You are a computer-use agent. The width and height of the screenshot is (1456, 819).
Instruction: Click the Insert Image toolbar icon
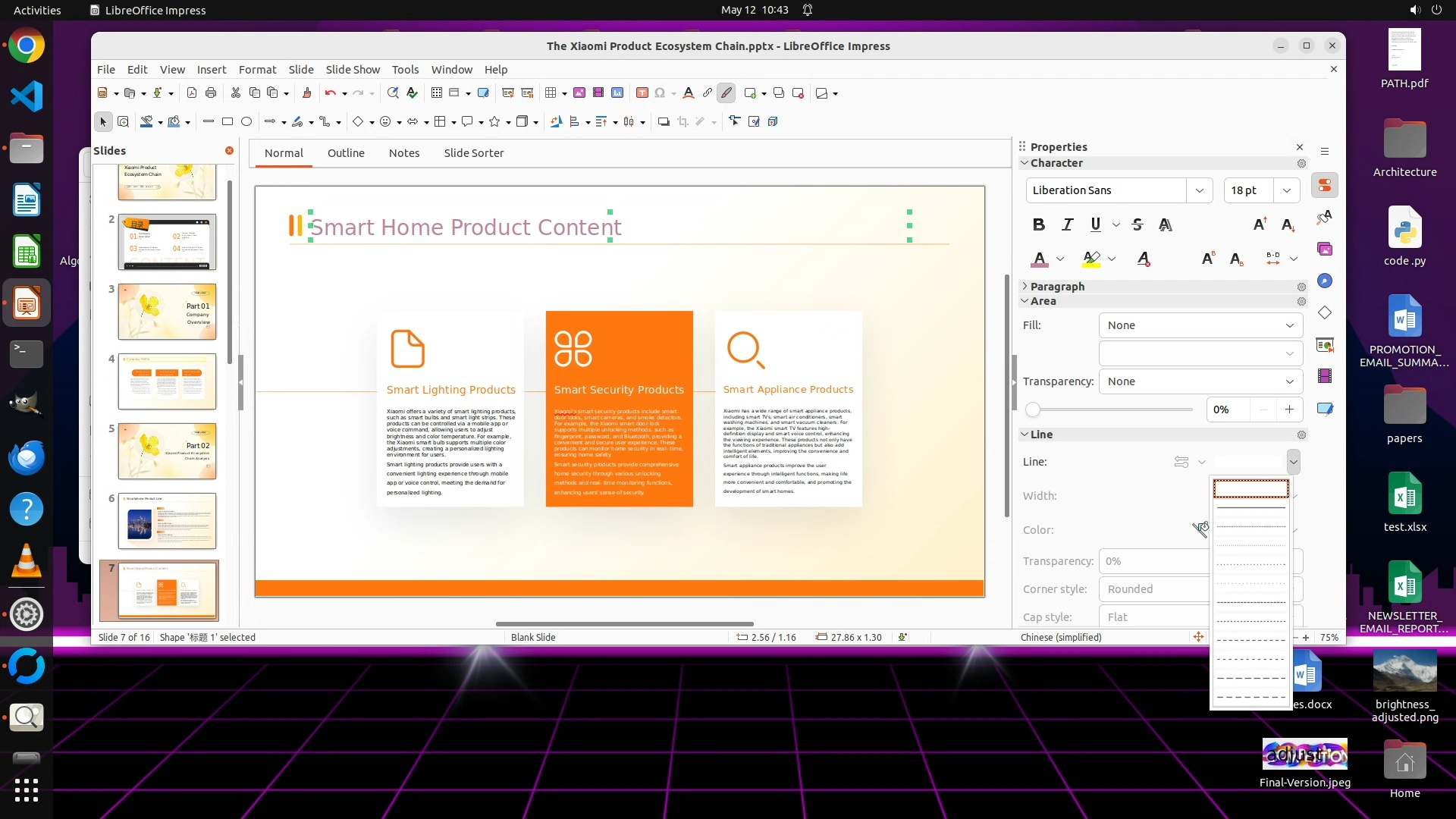click(x=579, y=93)
